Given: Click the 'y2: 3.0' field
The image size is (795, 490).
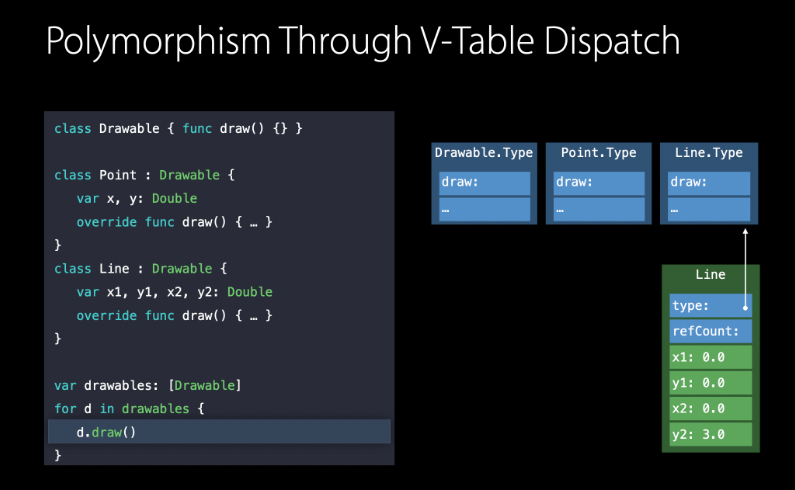Looking at the screenshot, I should [710, 434].
